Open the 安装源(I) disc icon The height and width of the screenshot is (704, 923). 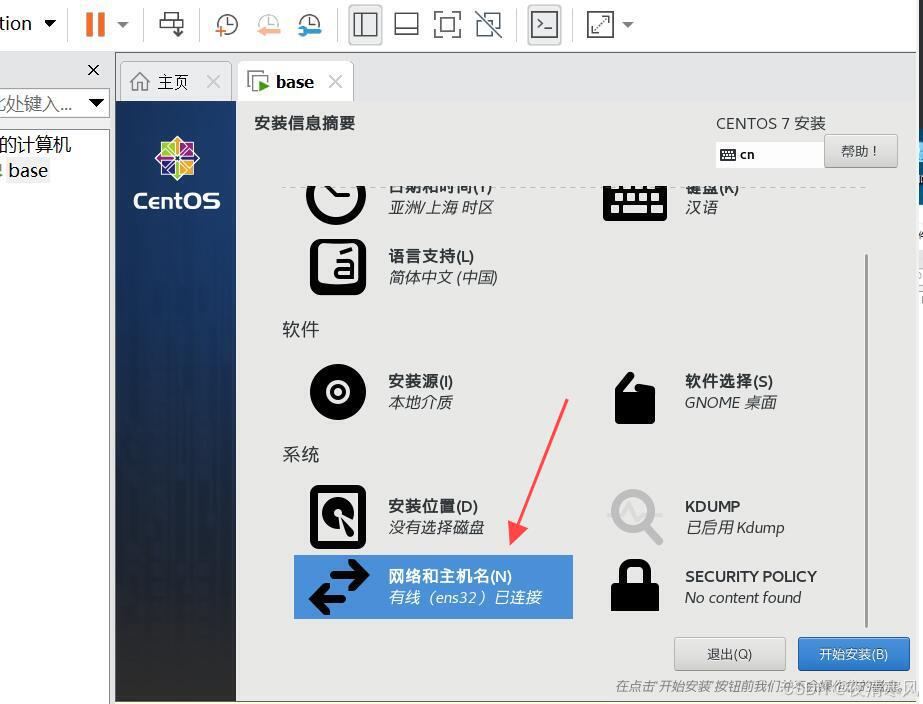click(x=337, y=392)
